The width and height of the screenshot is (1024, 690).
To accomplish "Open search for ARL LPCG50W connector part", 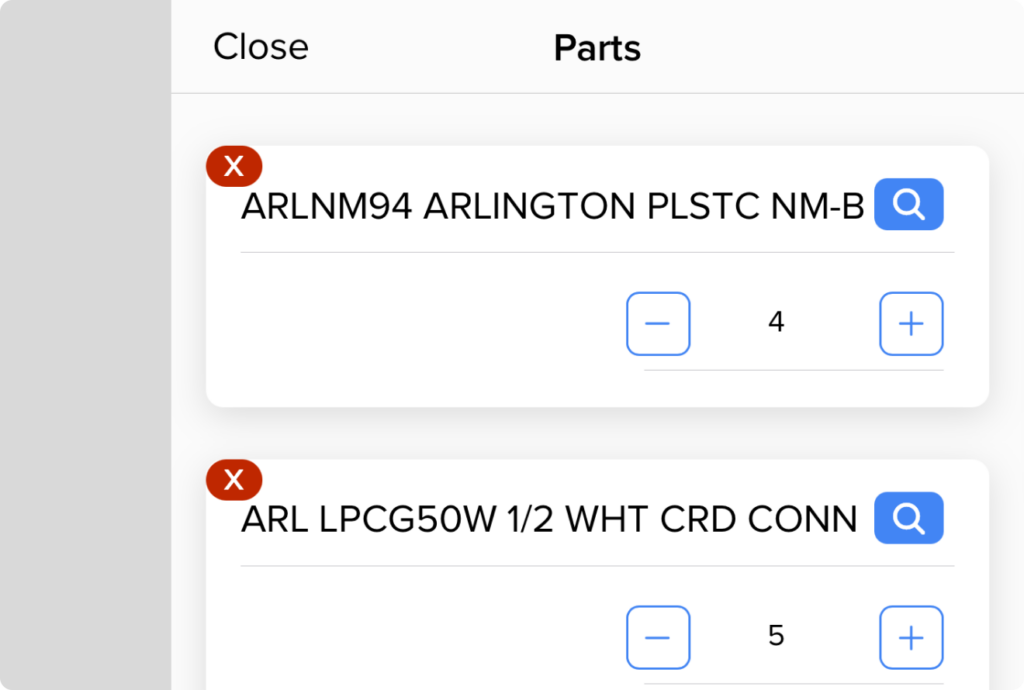I will [x=908, y=518].
